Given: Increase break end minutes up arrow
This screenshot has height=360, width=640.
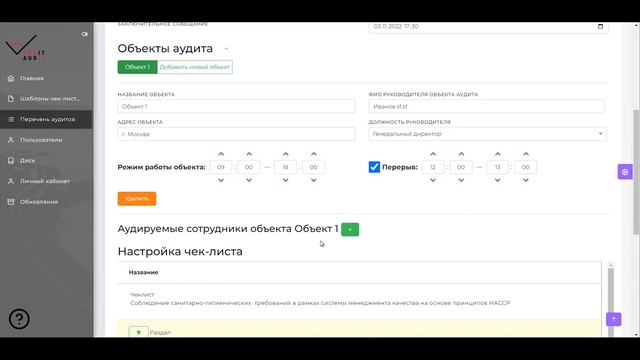Looking at the screenshot, I should [526, 154].
